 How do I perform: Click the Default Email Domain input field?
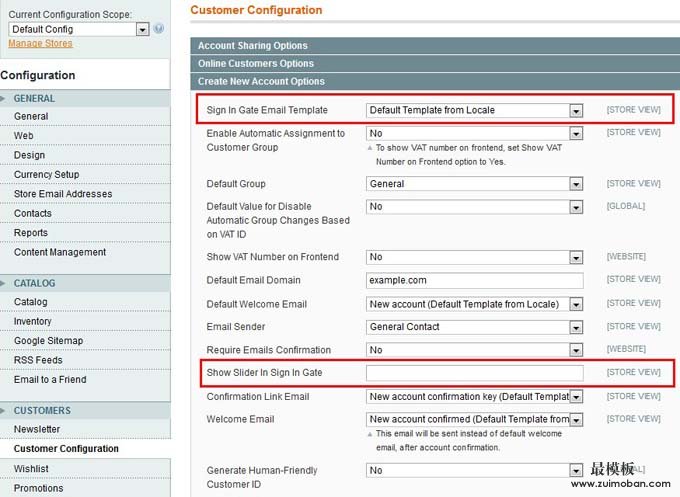pyautogui.click(x=474, y=280)
